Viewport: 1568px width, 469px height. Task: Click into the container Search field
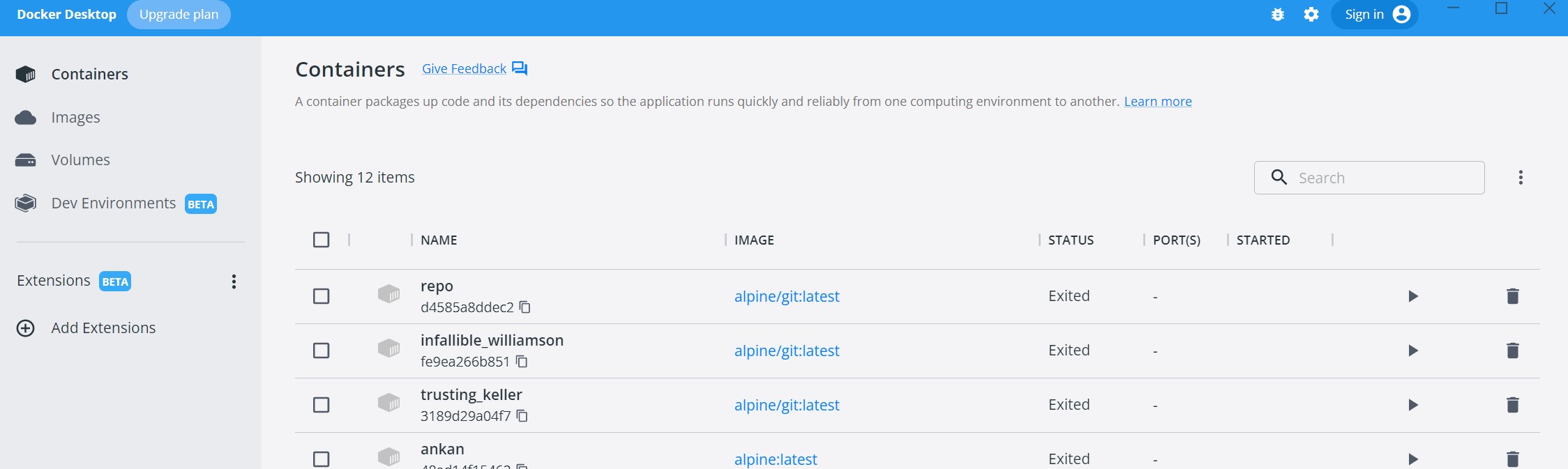pos(1369,178)
